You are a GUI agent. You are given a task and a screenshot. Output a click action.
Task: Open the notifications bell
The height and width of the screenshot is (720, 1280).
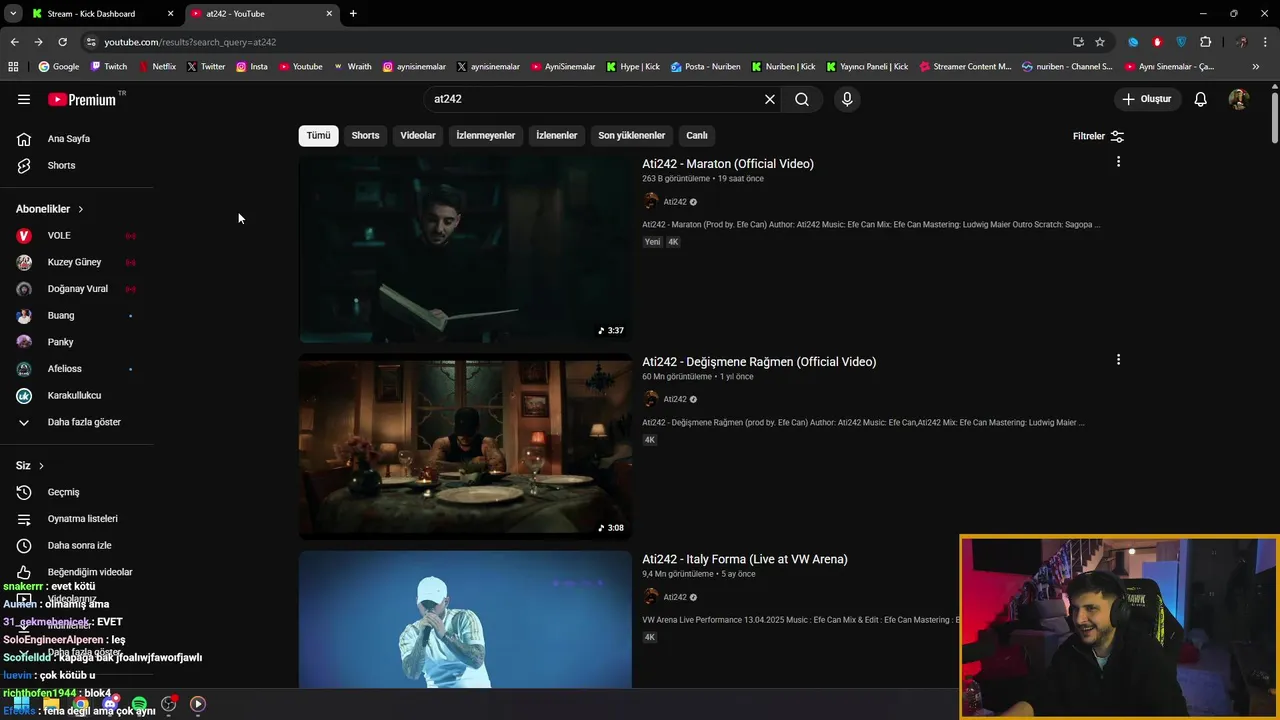(x=1201, y=99)
